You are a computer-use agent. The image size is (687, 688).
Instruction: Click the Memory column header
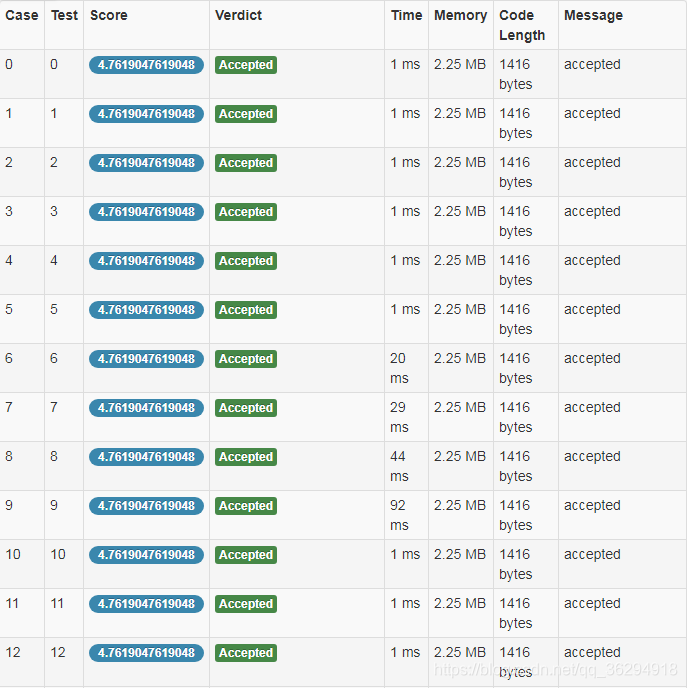(x=460, y=15)
